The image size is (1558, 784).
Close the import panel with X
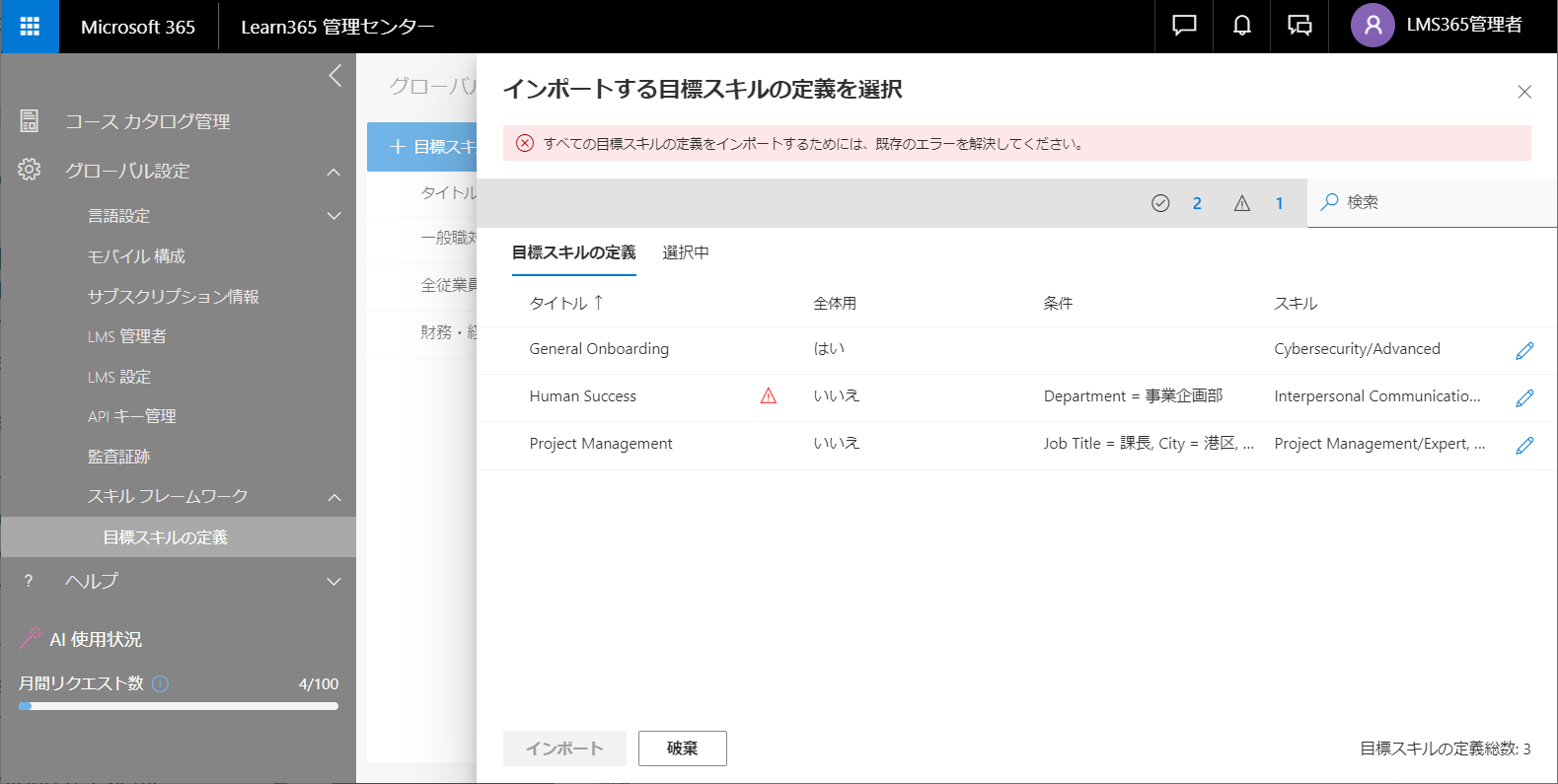(1524, 92)
